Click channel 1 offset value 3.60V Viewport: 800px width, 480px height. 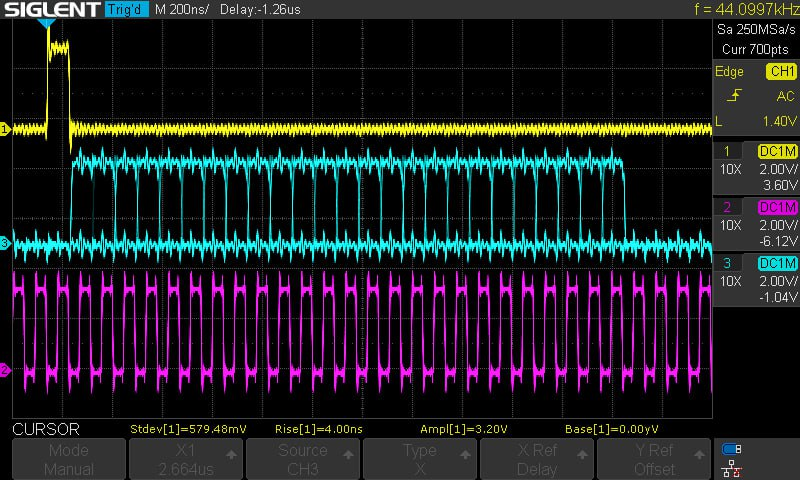coord(780,185)
